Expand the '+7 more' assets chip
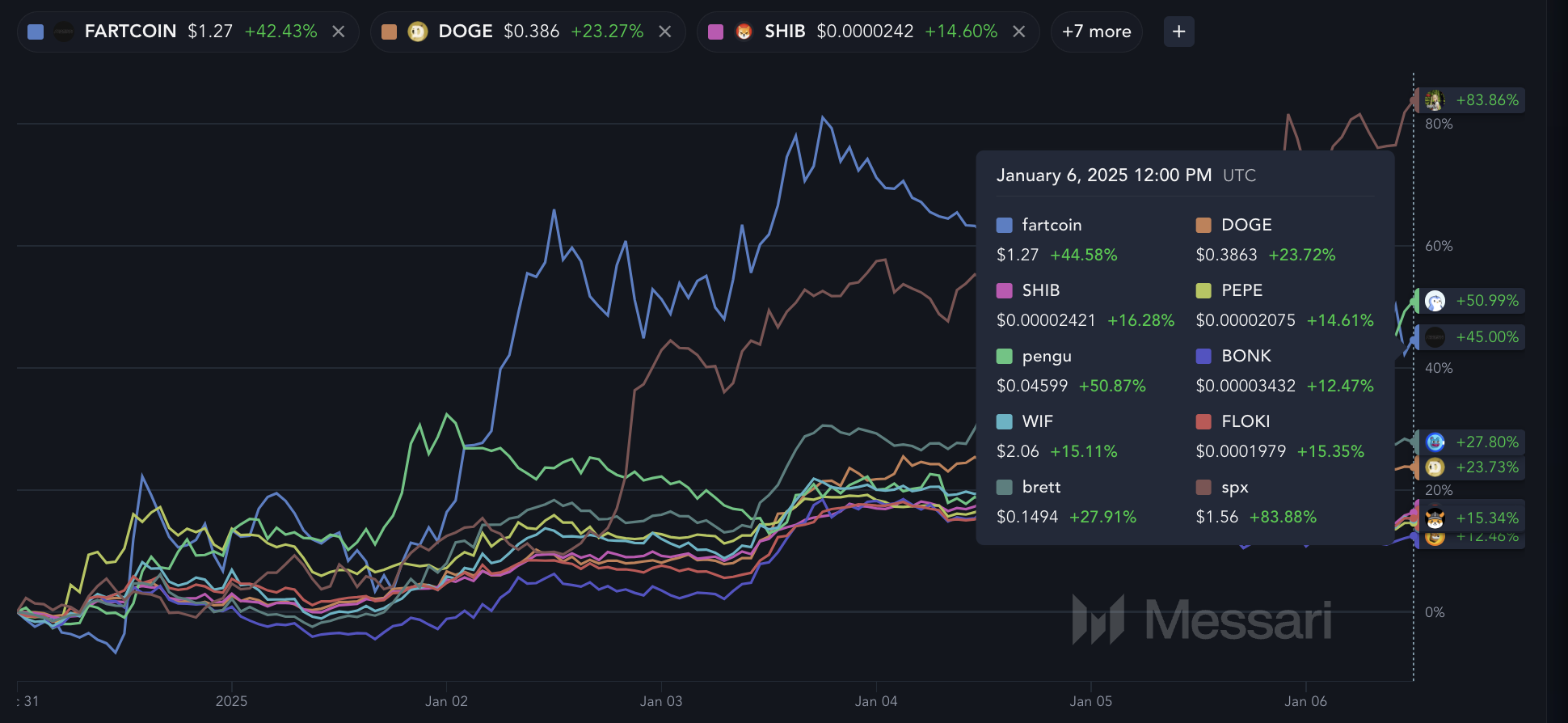 pyautogui.click(x=1097, y=32)
